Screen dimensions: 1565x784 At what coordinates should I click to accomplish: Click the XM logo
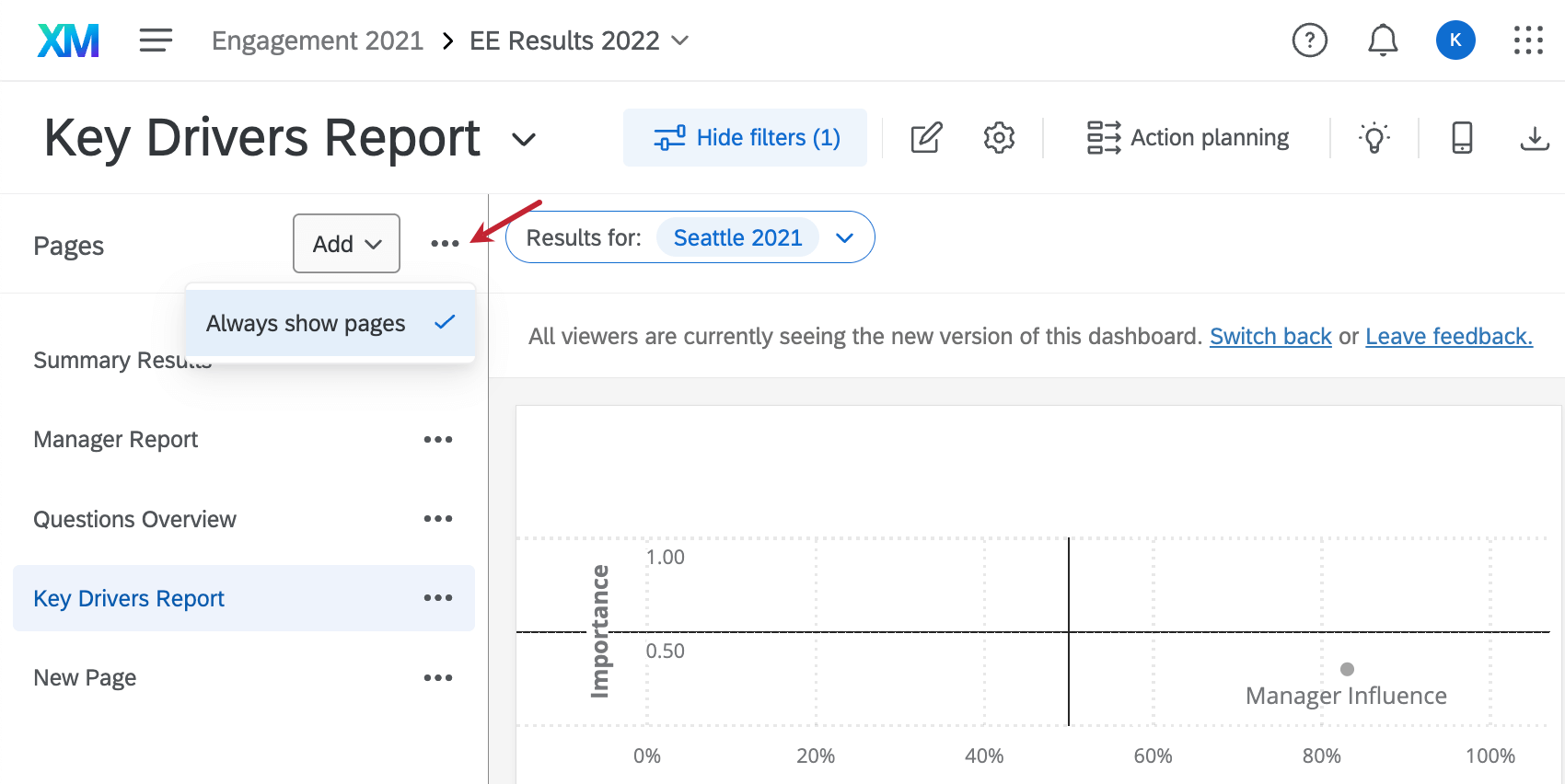click(x=68, y=40)
